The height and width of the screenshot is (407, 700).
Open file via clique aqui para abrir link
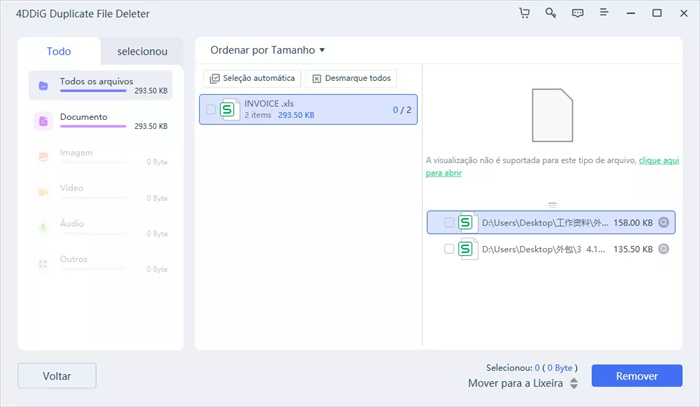click(x=659, y=160)
